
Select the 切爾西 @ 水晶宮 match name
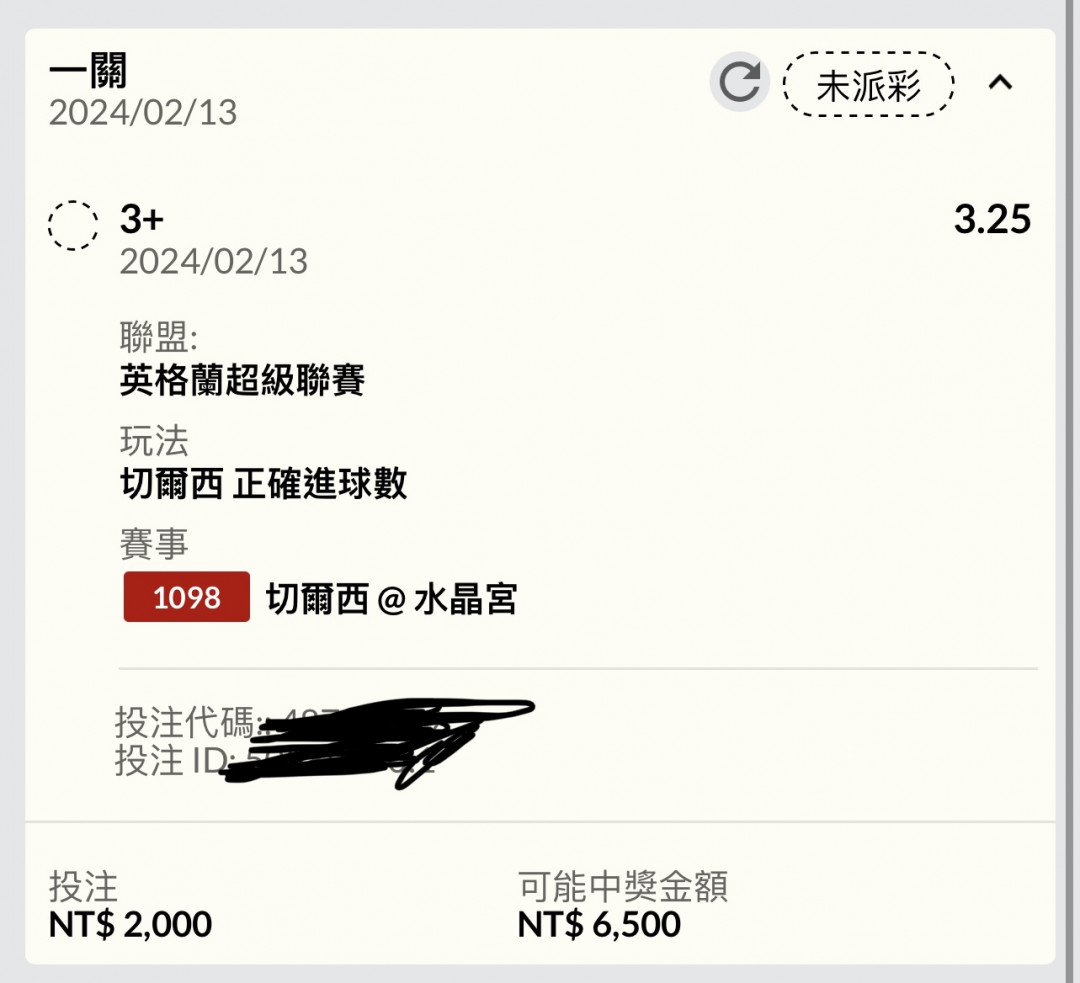tap(391, 599)
